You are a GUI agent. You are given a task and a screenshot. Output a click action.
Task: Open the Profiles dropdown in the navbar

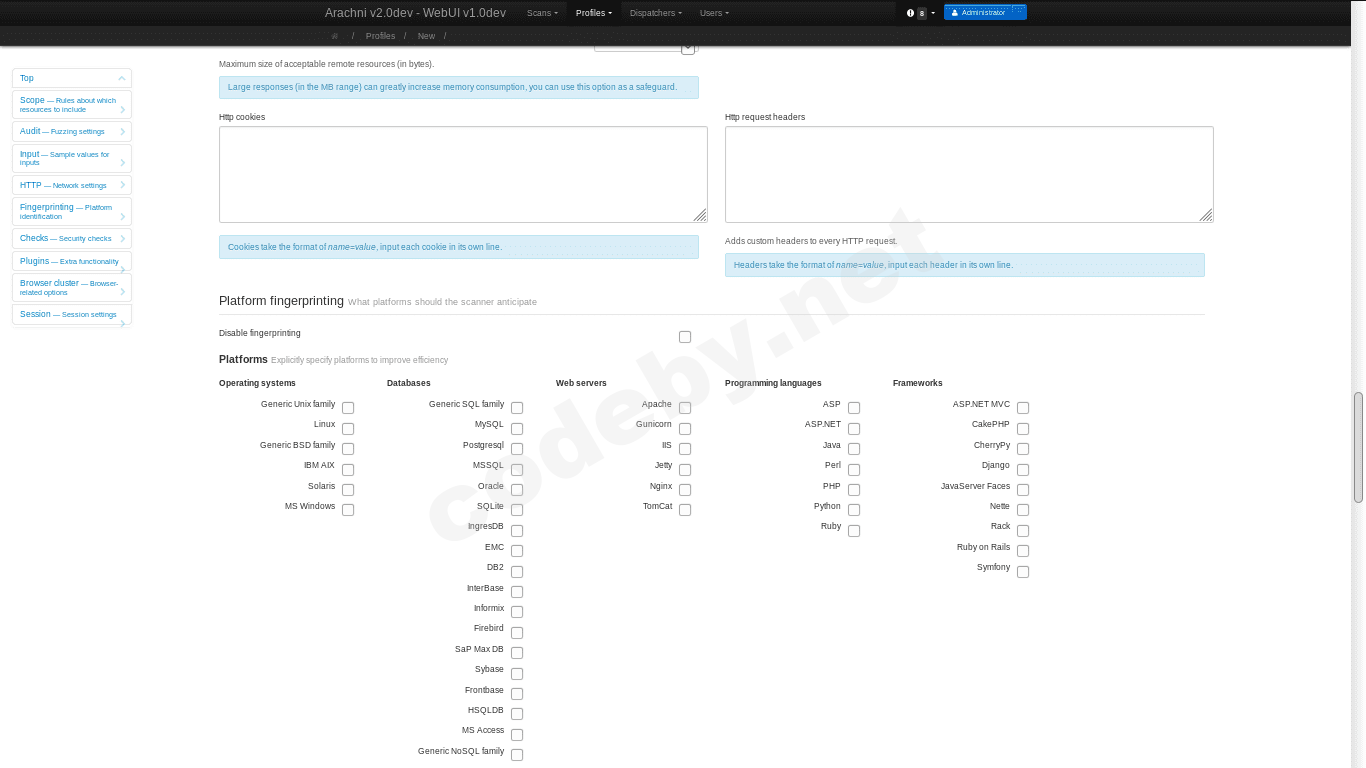click(594, 13)
